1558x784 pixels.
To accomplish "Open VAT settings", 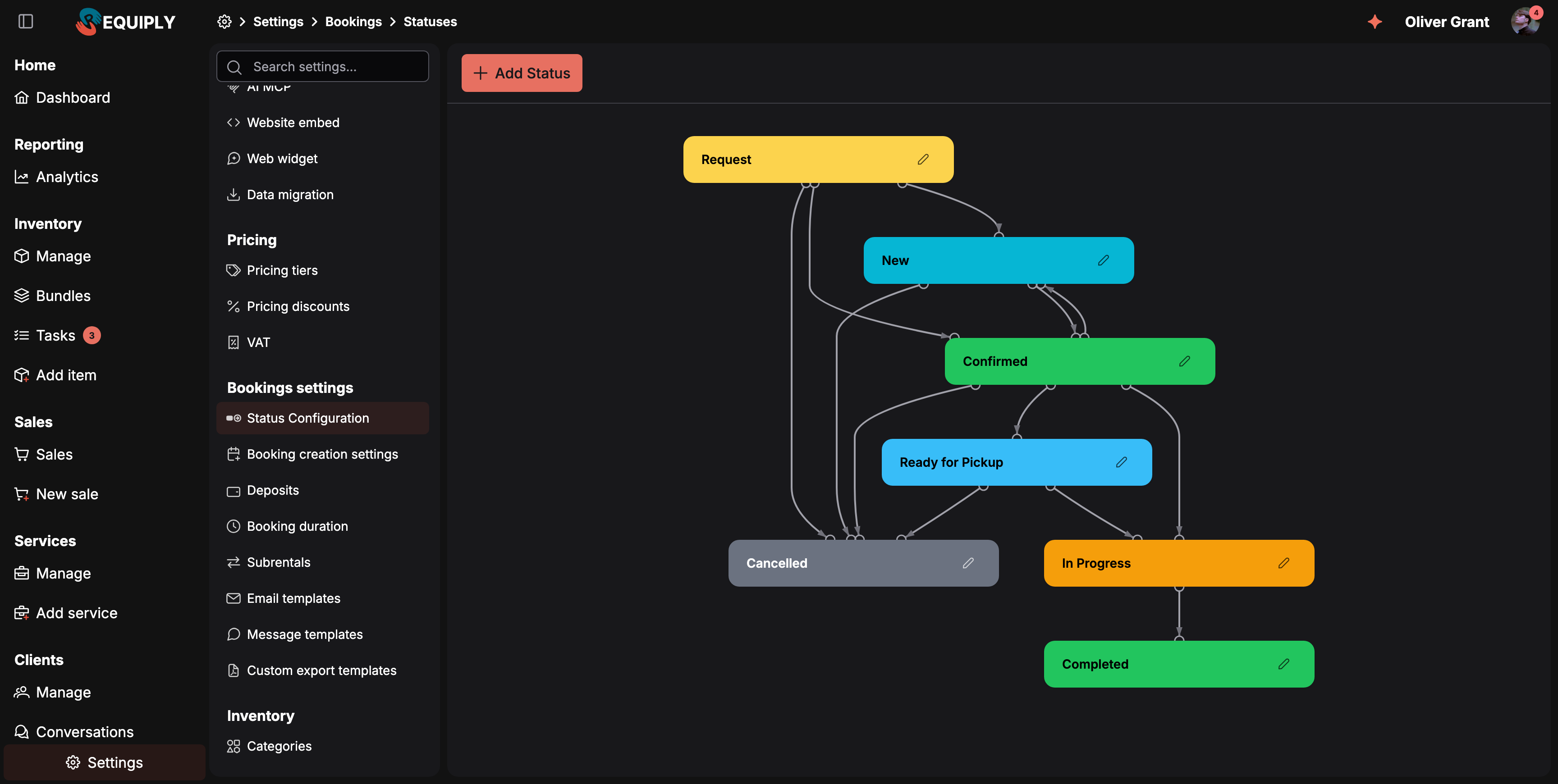I will (x=323, y=343).
